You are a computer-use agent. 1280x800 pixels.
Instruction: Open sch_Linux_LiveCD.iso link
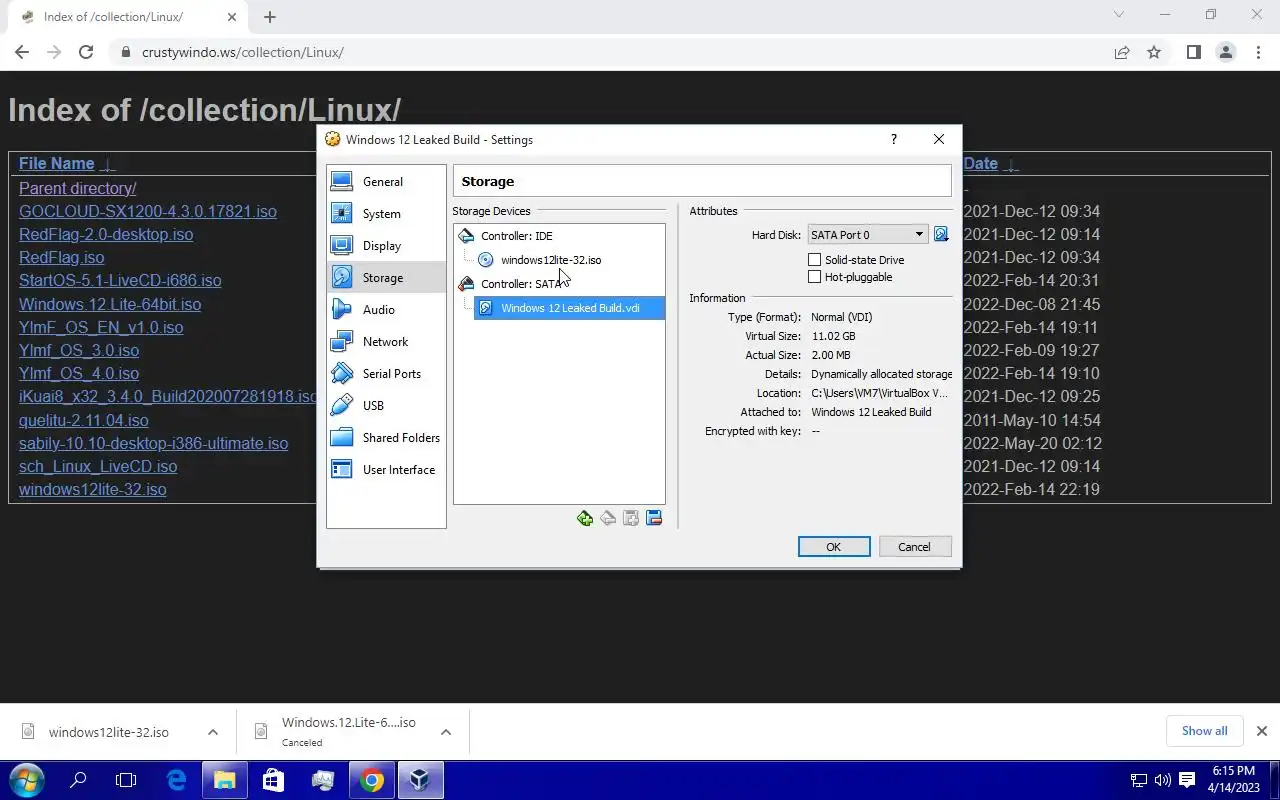click(x=98, y=466)
